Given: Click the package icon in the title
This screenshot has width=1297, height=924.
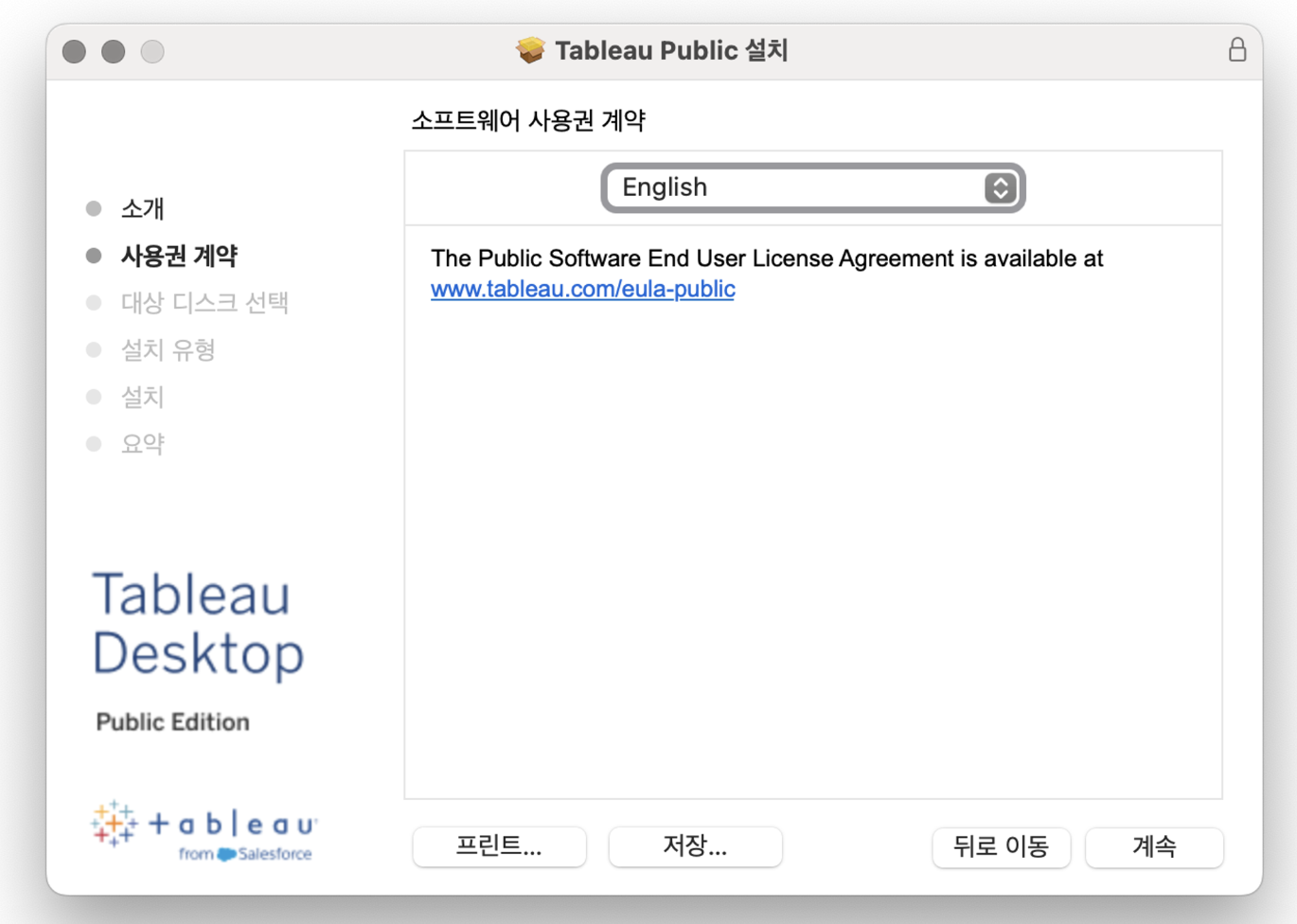Looking at the screenshot, I should (x=531, y=50).
